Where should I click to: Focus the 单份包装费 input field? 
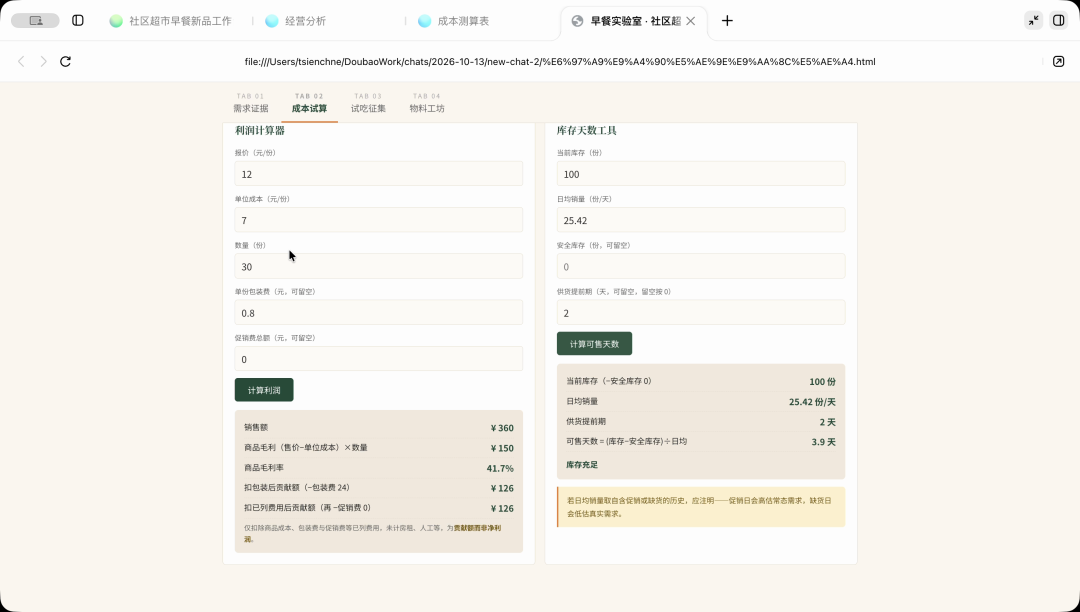pos(379,312)
